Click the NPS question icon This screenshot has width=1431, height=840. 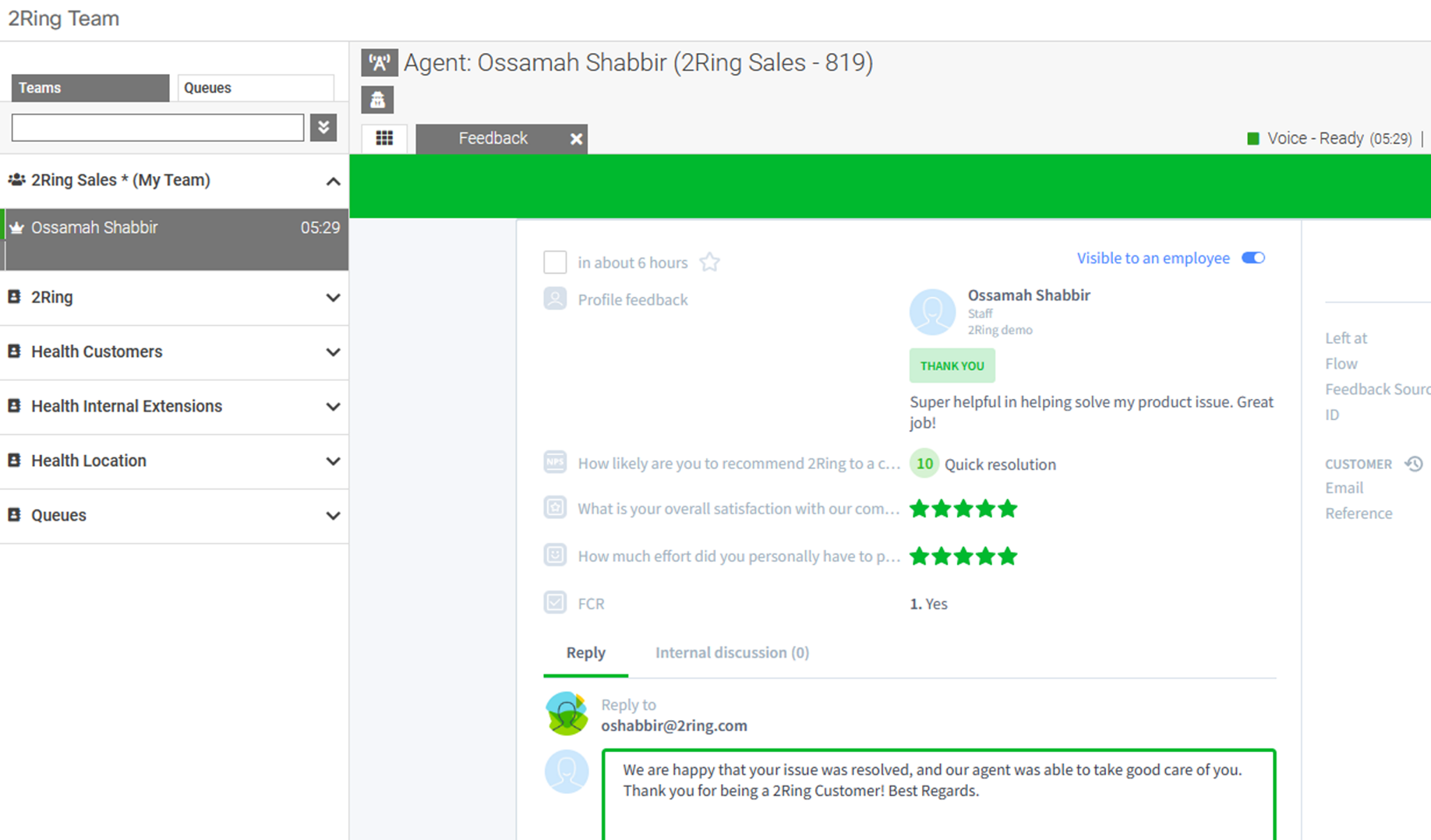tap(555, 463)
